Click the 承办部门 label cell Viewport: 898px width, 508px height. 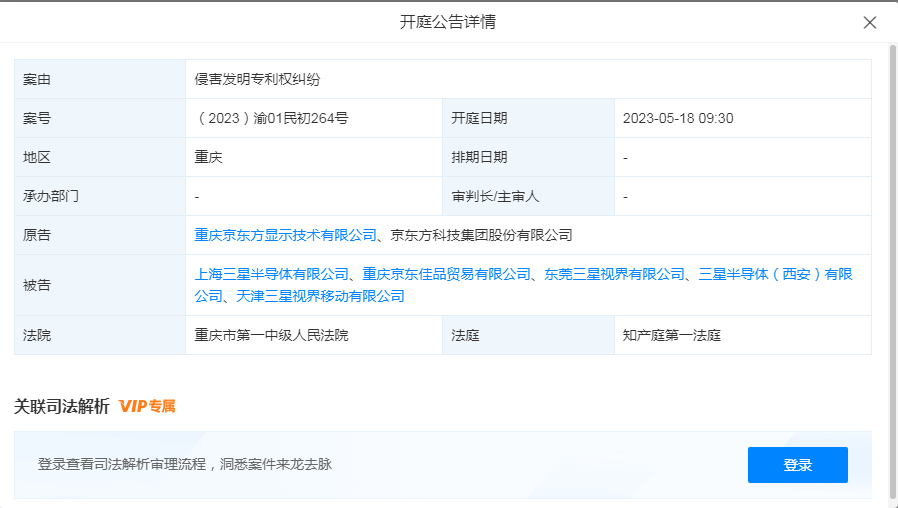click(100, 196)
